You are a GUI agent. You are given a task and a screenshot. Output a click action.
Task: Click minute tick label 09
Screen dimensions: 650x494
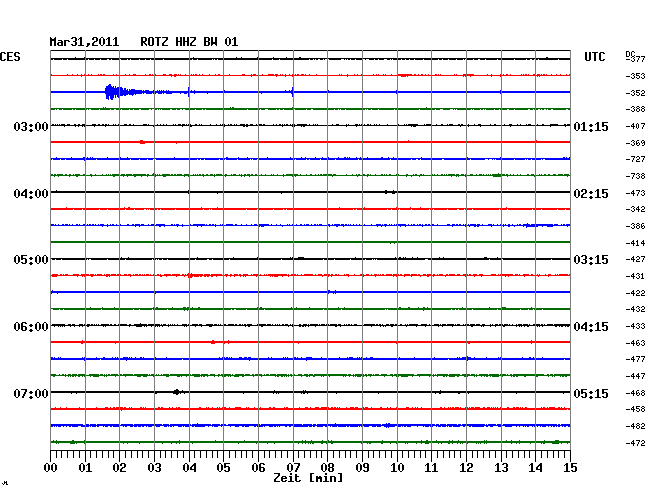pyautogui.click(x=362, y=468)
